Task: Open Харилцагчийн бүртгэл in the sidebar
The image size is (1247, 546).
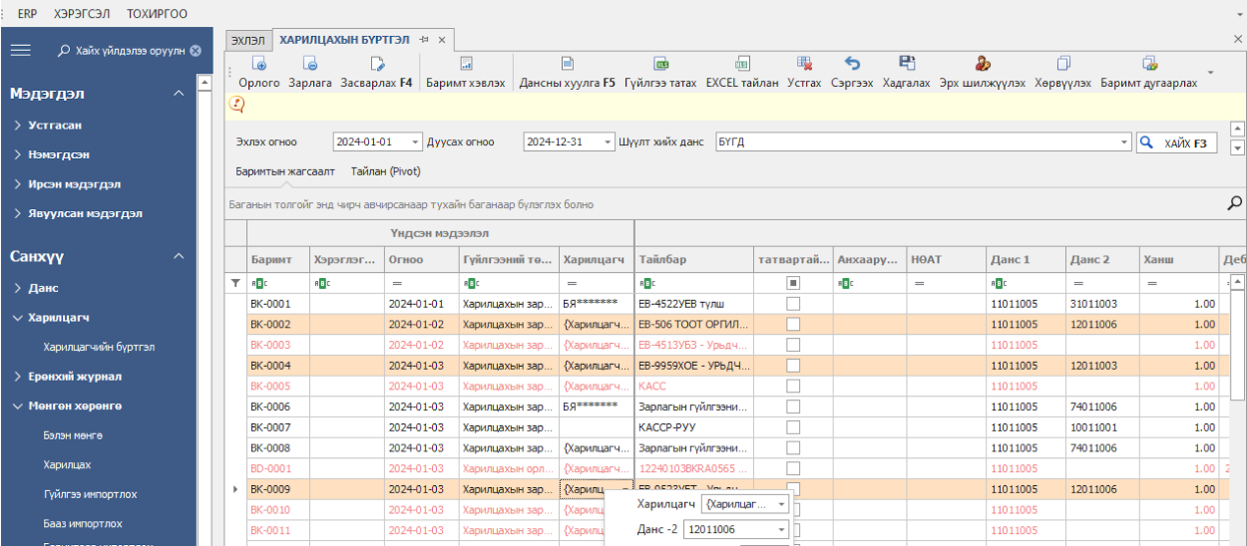Action: 98,347
